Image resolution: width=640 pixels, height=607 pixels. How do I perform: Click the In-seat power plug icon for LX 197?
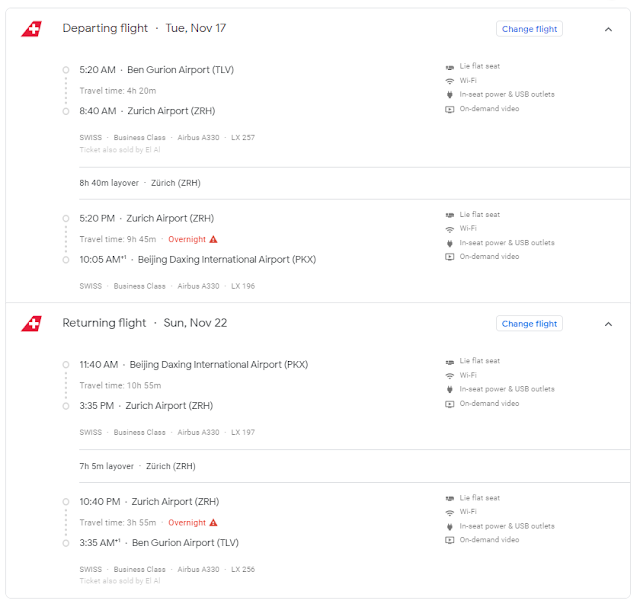coord(449,389)
